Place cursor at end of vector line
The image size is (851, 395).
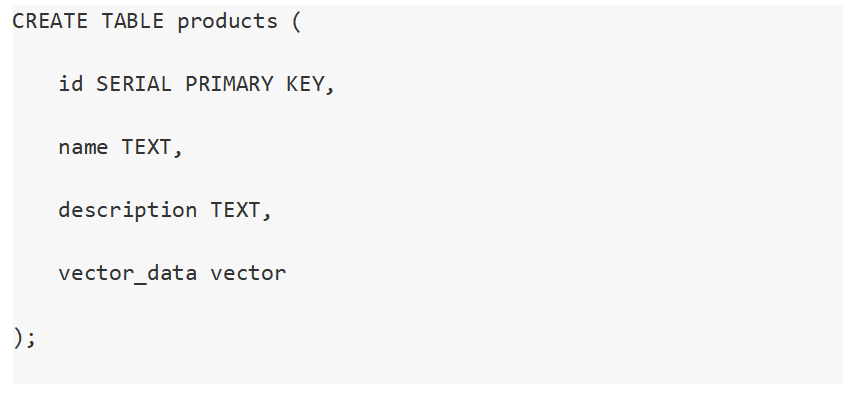pyautogui.click(x=287, y=273)
